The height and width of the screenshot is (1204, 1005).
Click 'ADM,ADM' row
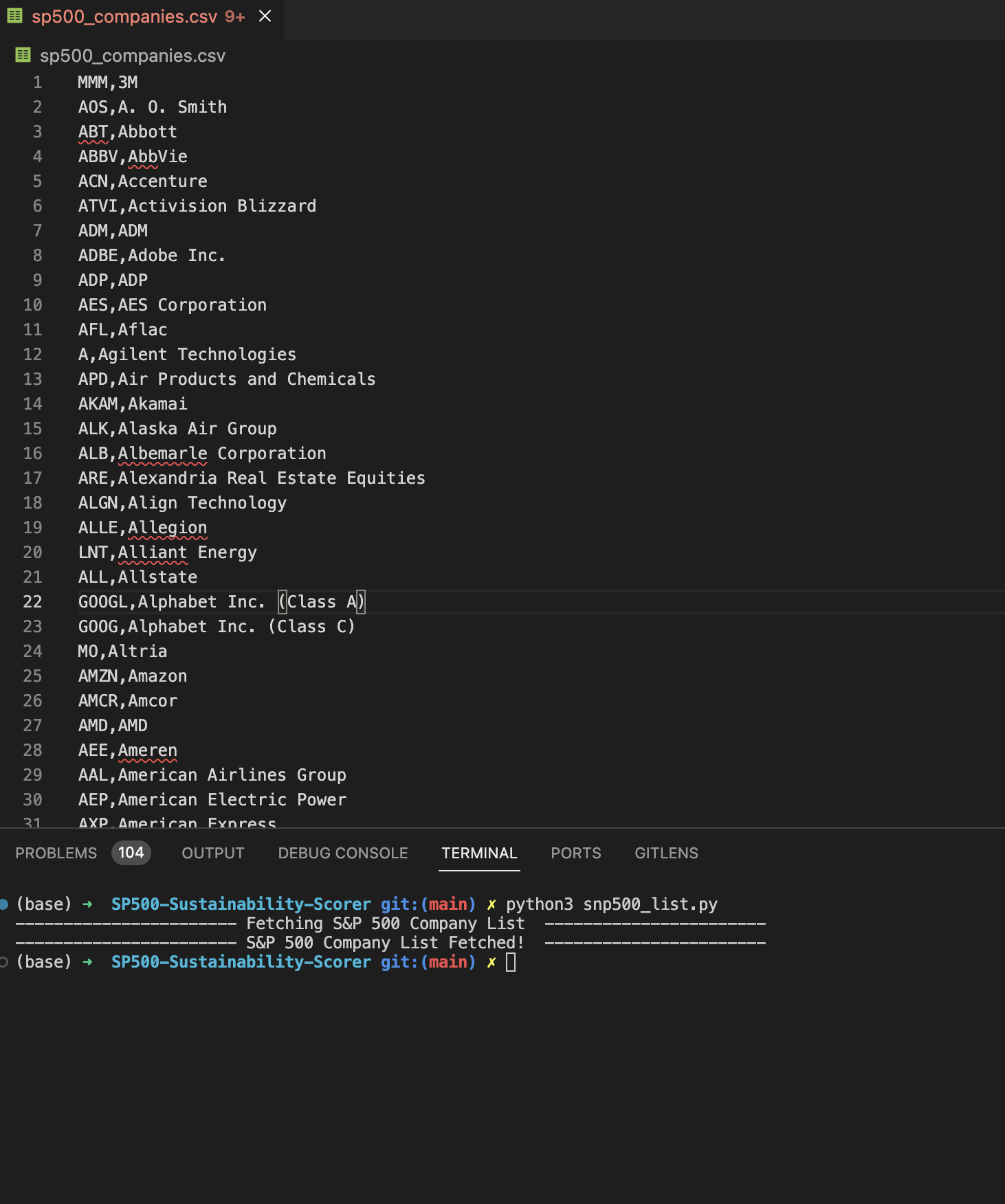(x=113, y=231)
